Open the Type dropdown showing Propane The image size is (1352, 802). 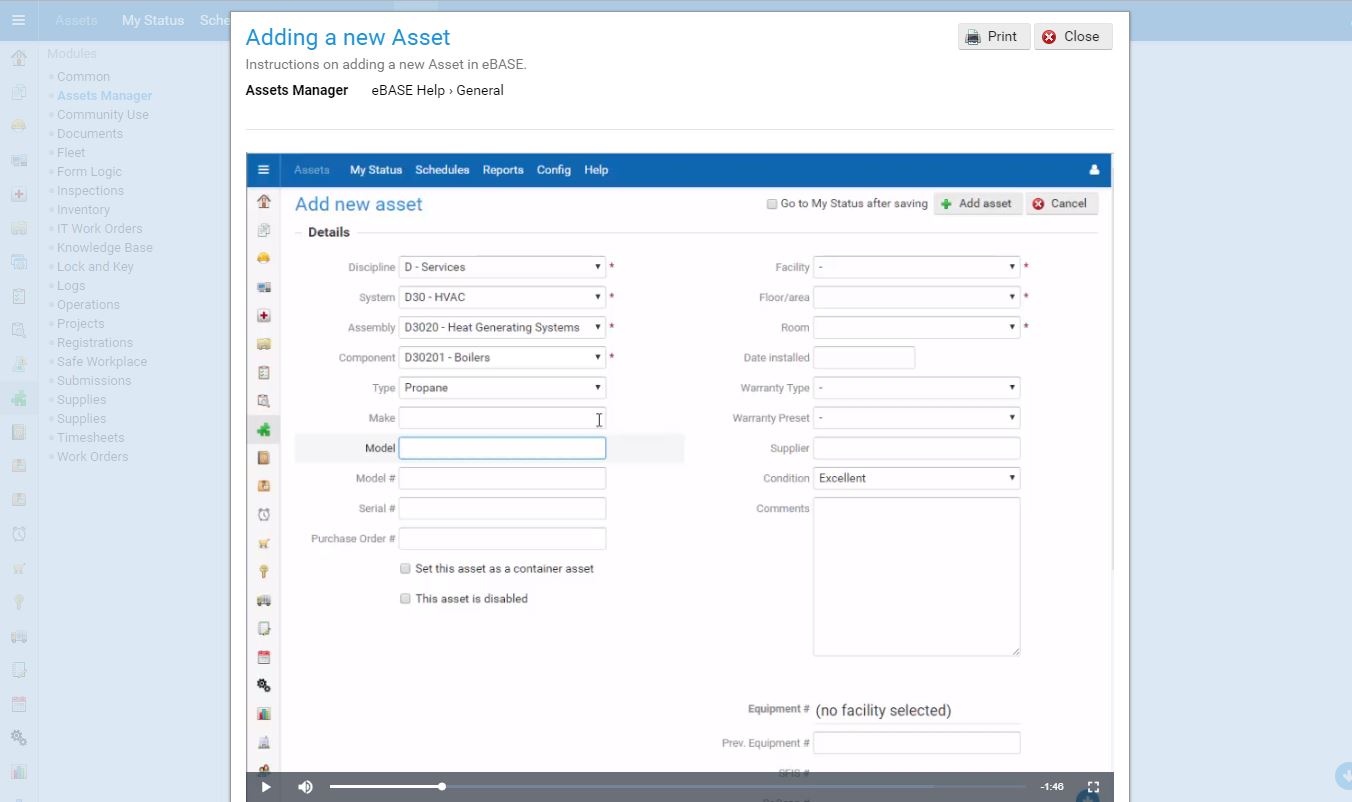pos(502,387)
